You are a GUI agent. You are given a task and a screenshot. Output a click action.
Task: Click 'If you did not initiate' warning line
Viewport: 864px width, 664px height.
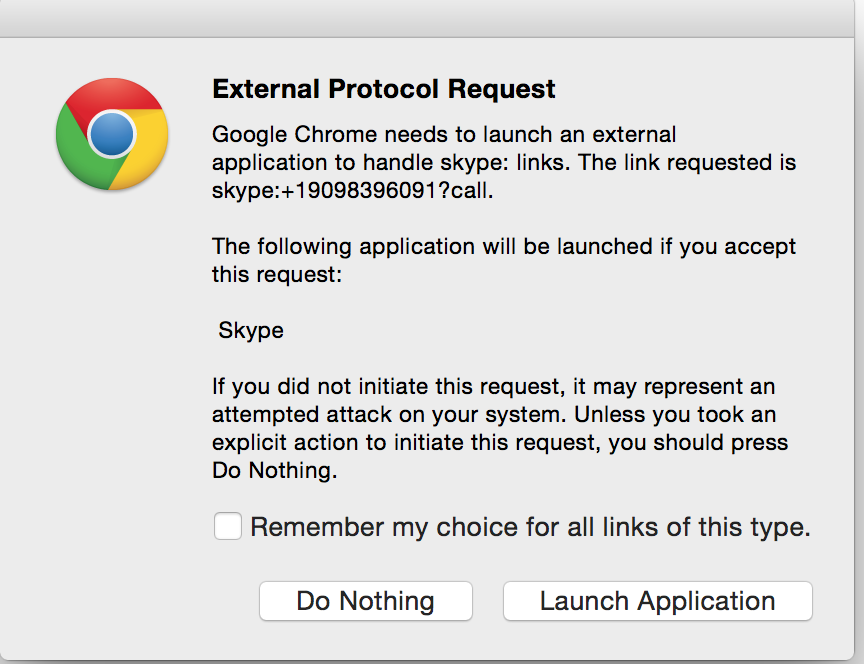coord(494,386)
